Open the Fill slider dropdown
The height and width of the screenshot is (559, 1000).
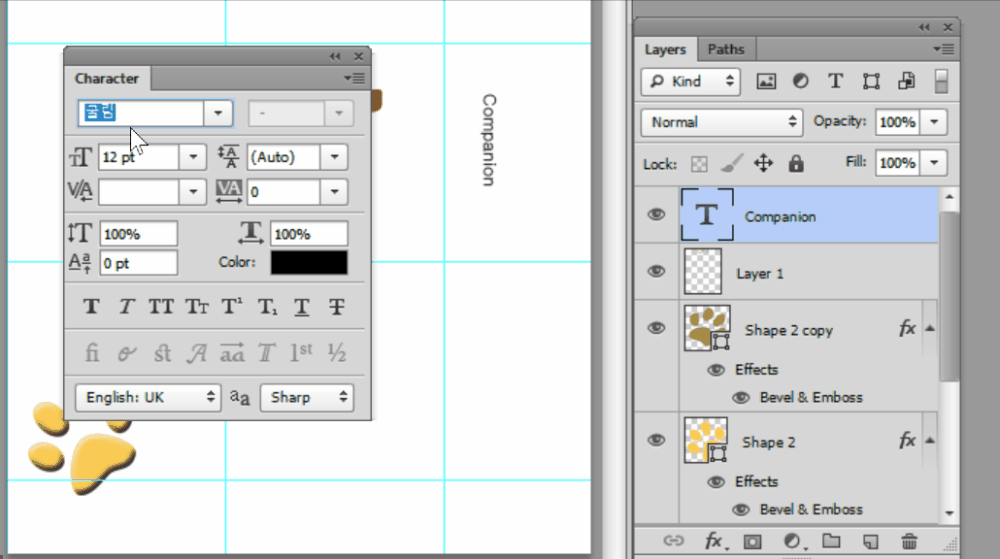click(934, 163)
